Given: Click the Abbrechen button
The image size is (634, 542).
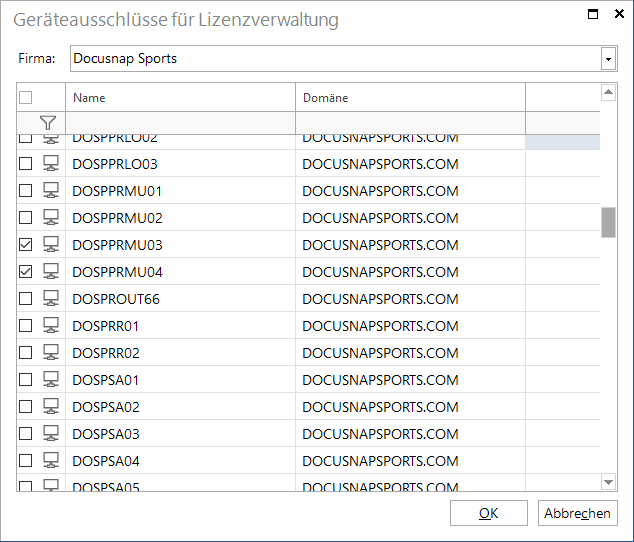Looking at the screenshot, I should pyautogui.click(x=577, y=513).
